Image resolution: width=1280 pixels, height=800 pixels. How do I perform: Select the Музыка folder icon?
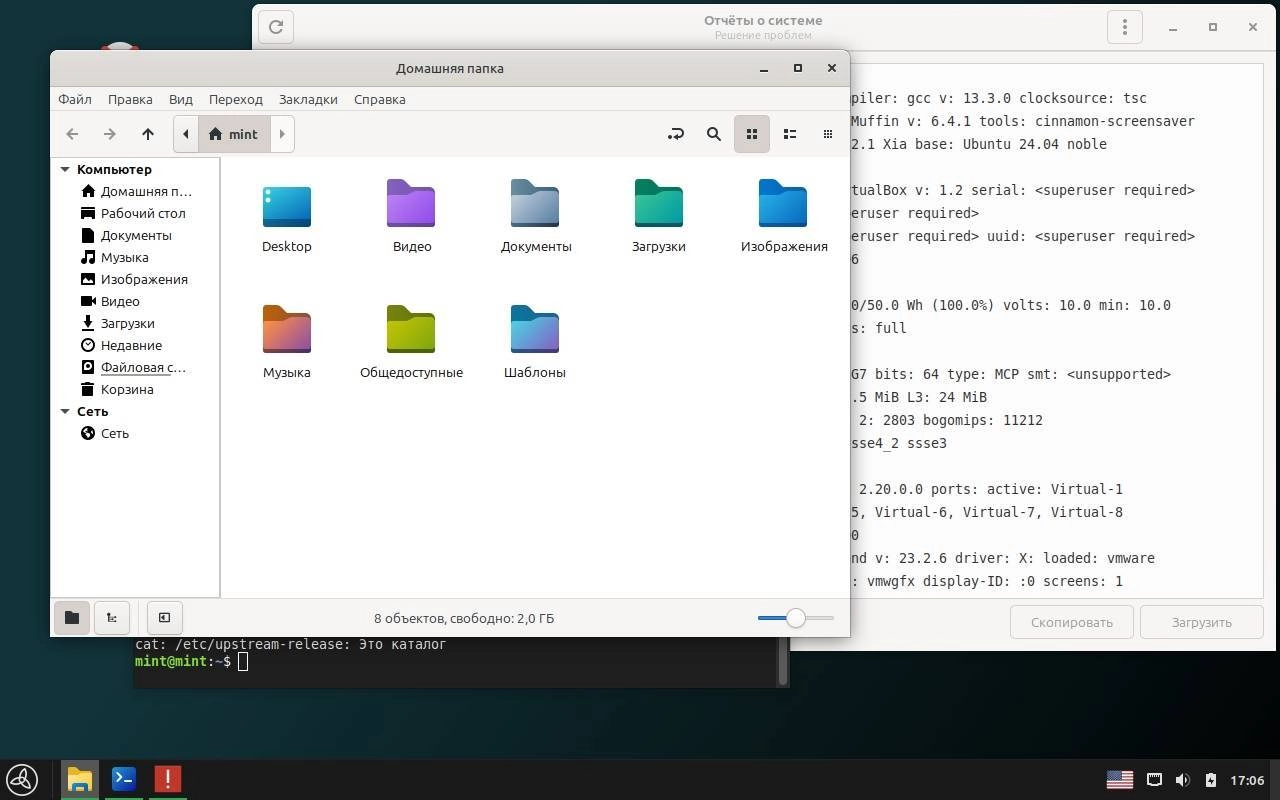point(287,329)
